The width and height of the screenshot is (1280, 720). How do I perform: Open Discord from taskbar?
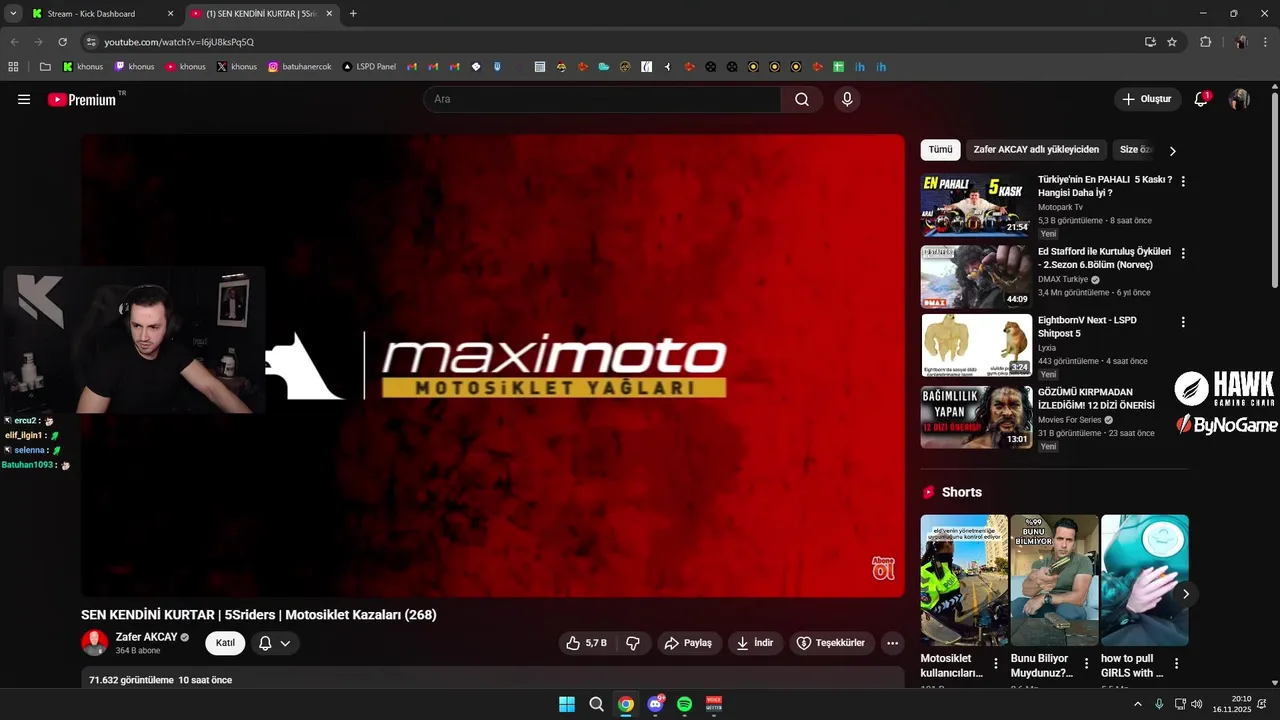(655, 704)
